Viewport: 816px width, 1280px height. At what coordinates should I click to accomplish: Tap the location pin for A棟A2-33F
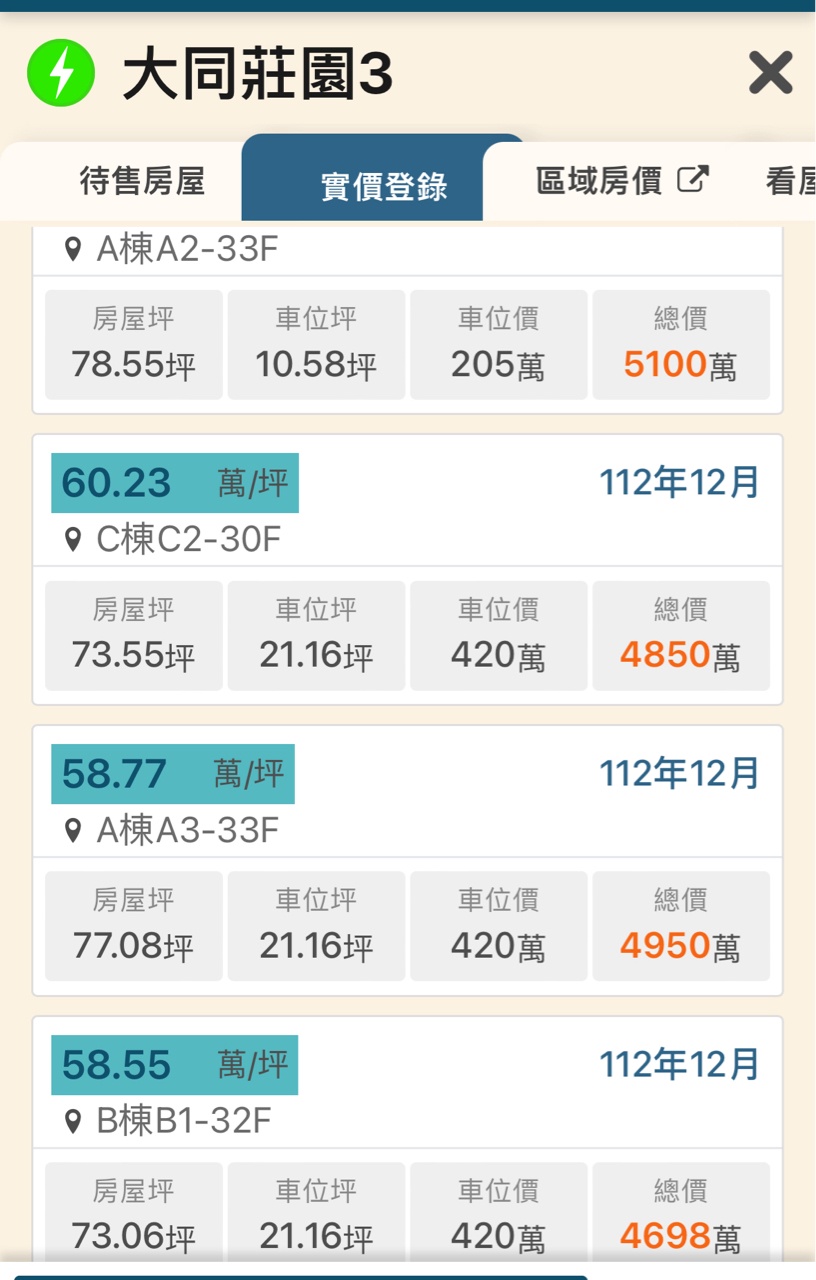pyautogui.click(x=72, y=249)
